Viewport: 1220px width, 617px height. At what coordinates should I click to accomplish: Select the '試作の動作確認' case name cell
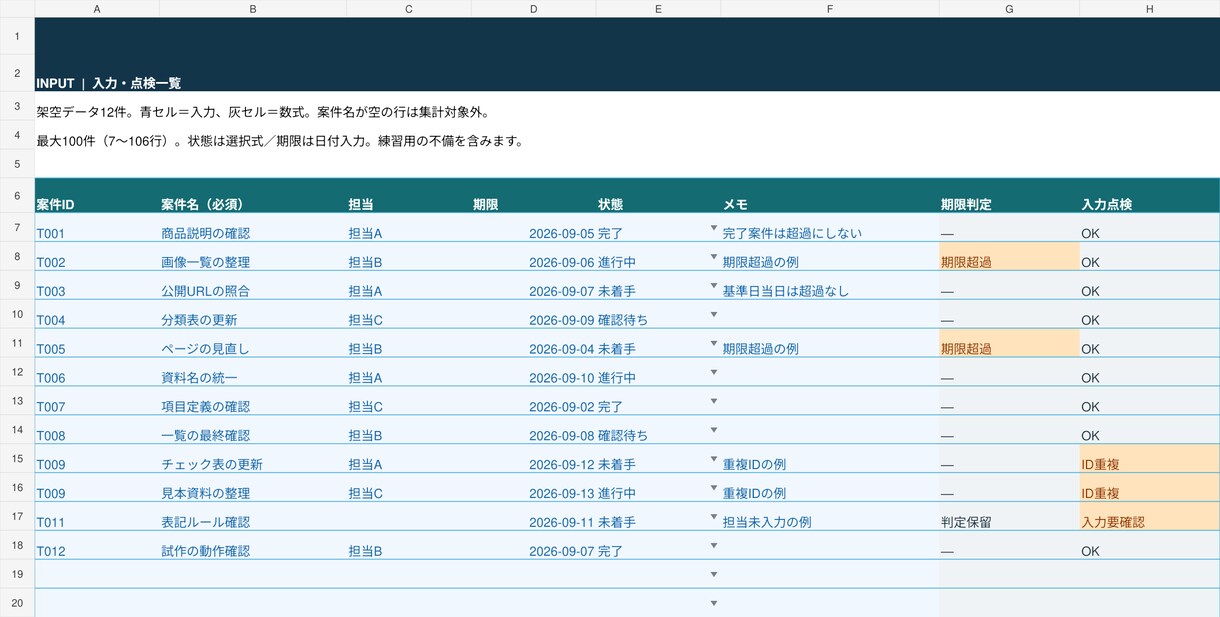pos(253,546)
